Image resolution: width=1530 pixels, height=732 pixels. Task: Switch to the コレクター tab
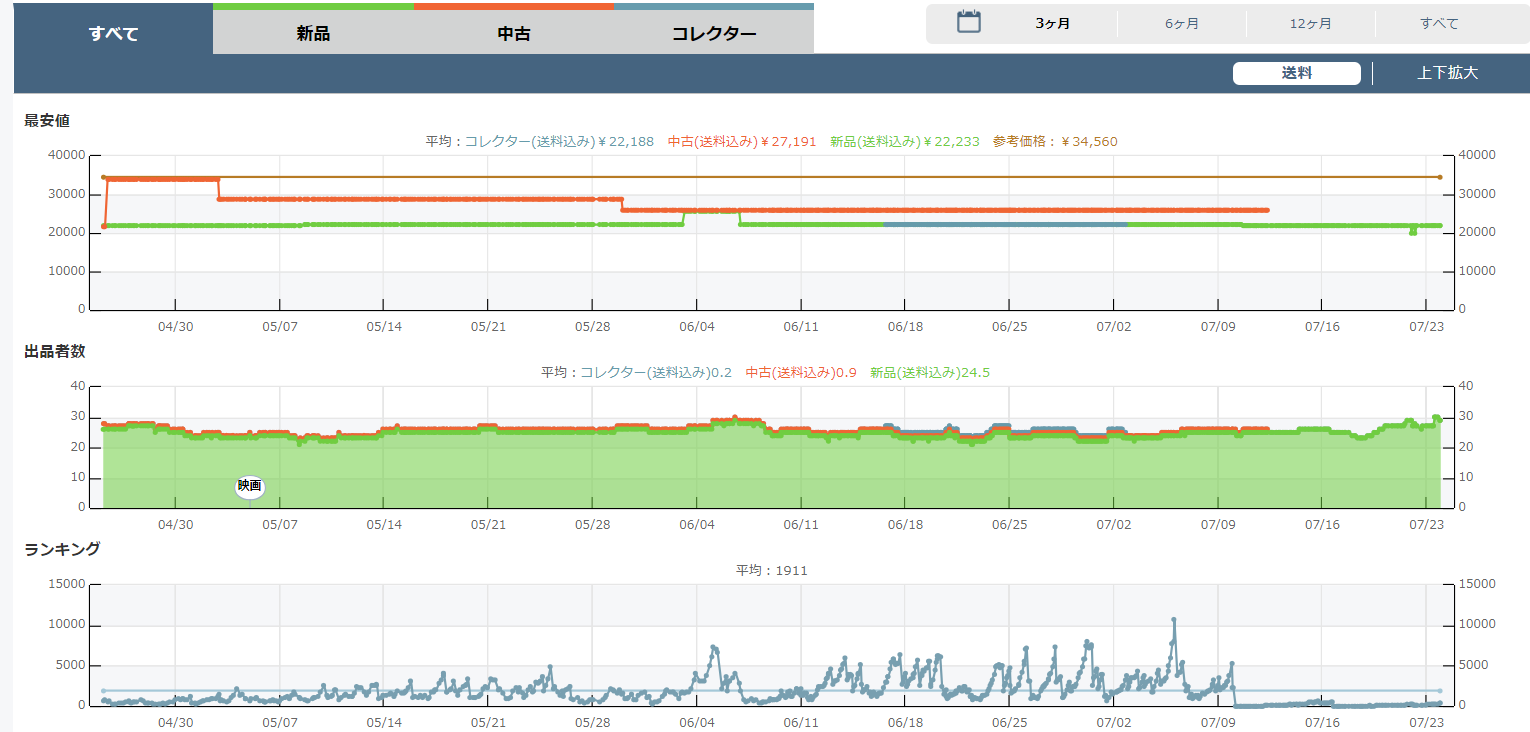(713, 33)
